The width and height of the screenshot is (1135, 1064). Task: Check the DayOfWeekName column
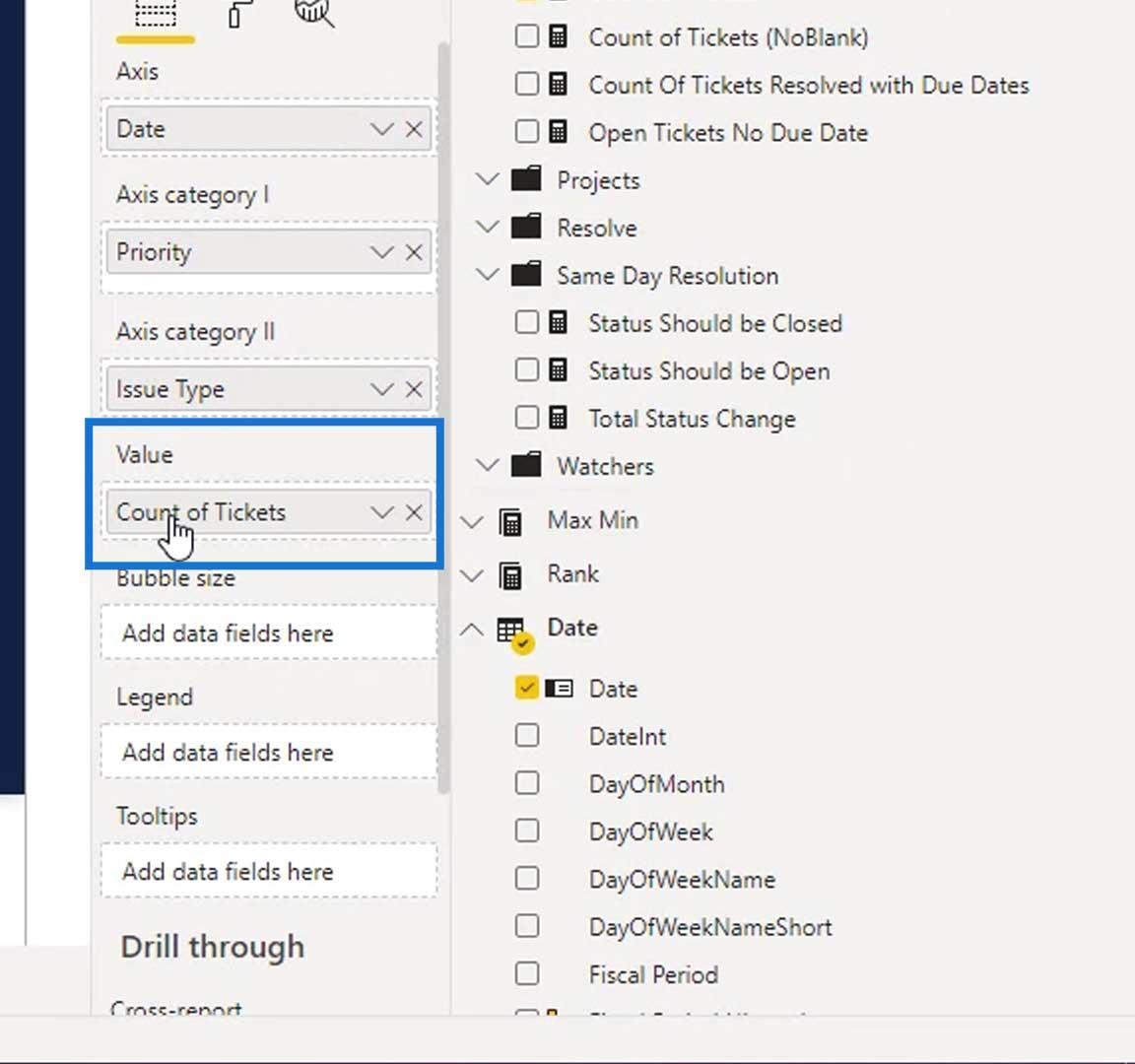[x=527, y=879]
